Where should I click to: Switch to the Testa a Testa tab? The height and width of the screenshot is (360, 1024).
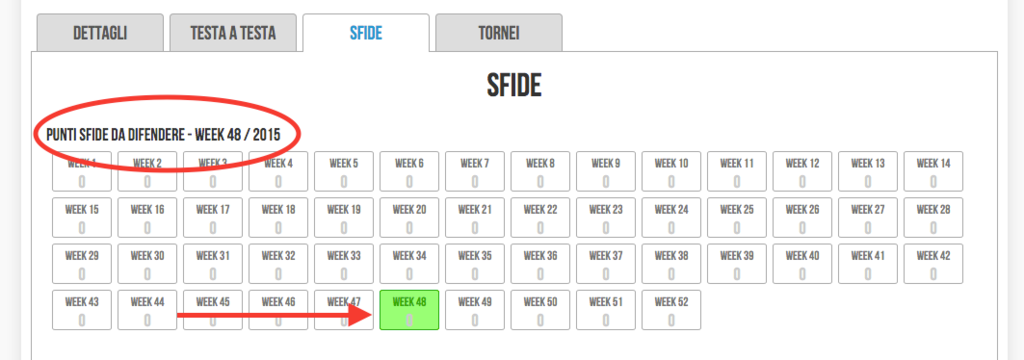[x=233, y=33]
